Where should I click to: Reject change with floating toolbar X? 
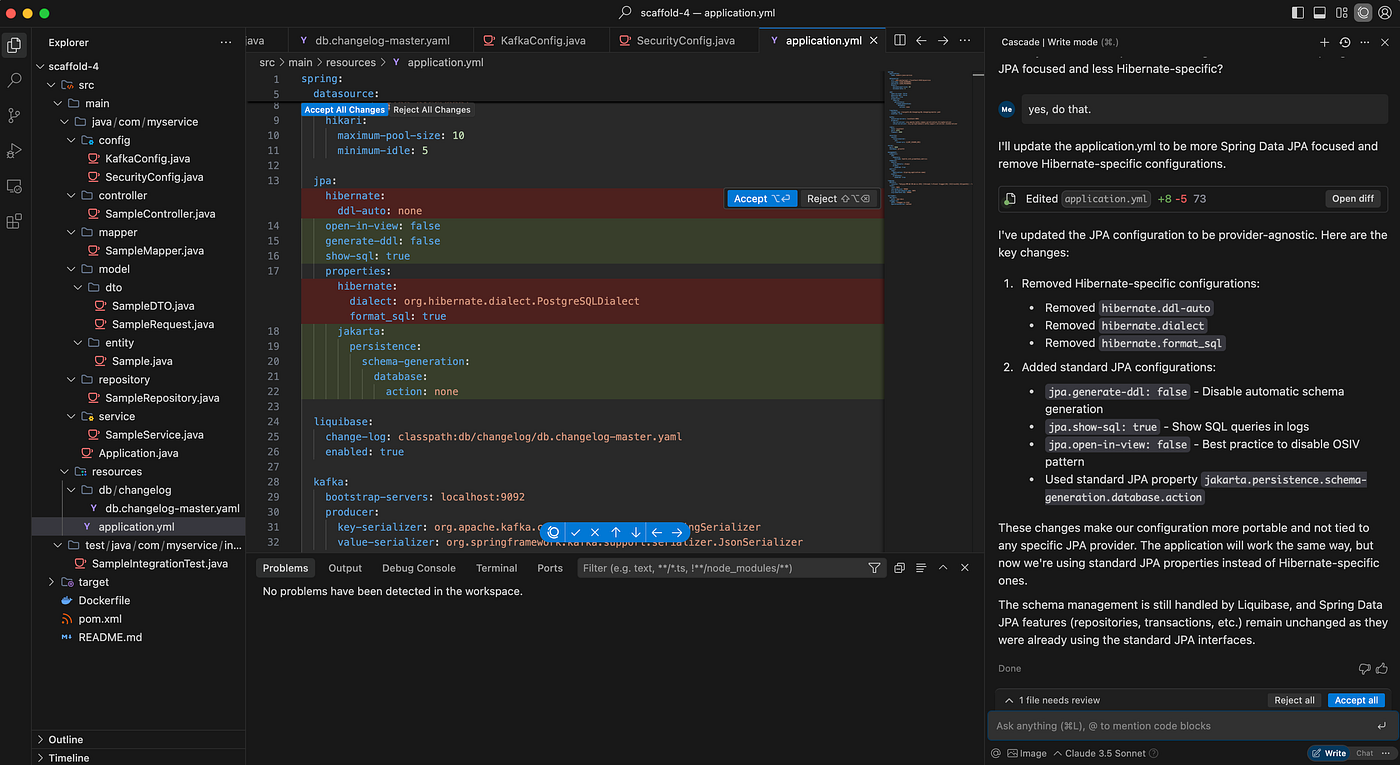point(595,533)
